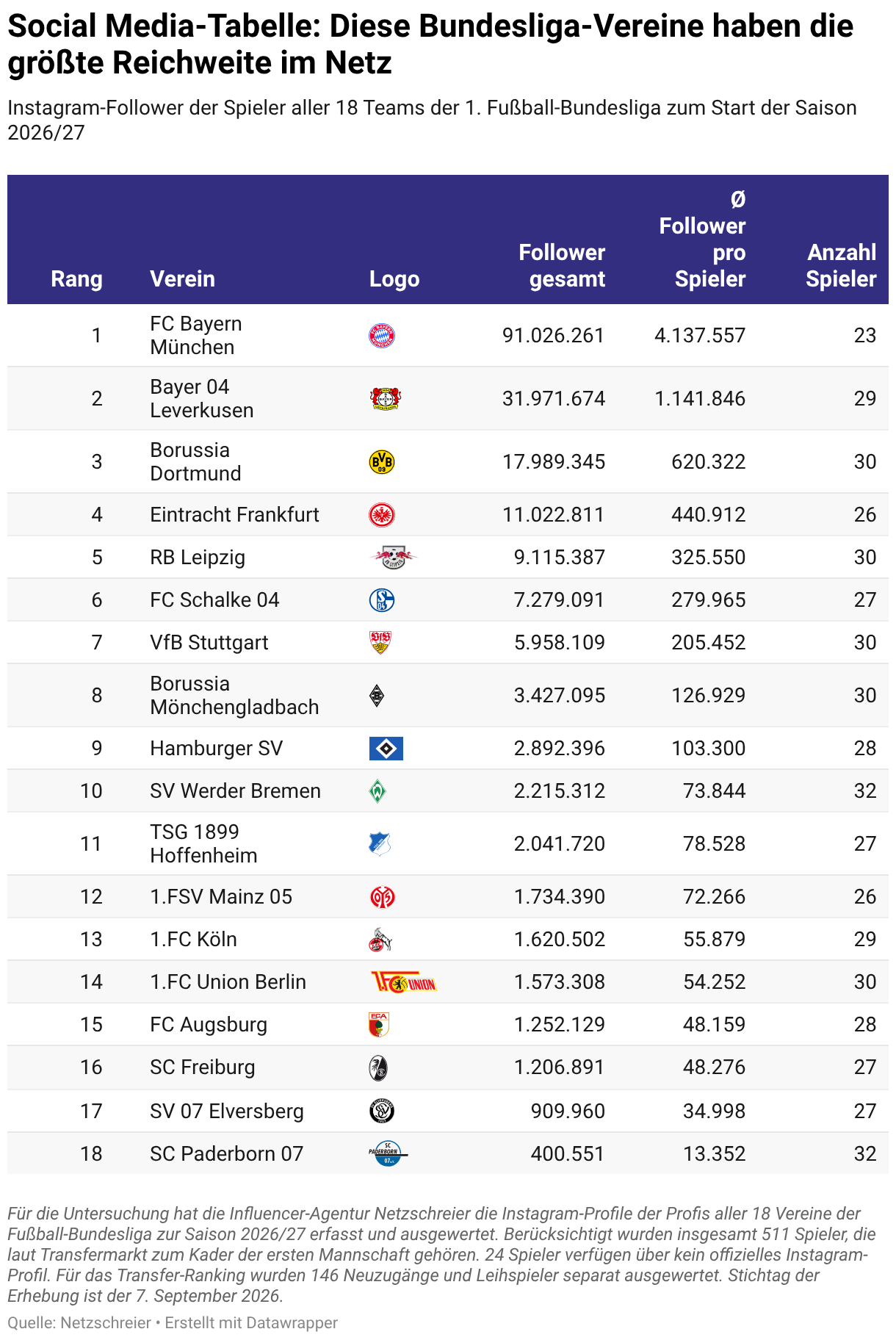Select the RB Leipzig bulls logo

tap(393, 558)
